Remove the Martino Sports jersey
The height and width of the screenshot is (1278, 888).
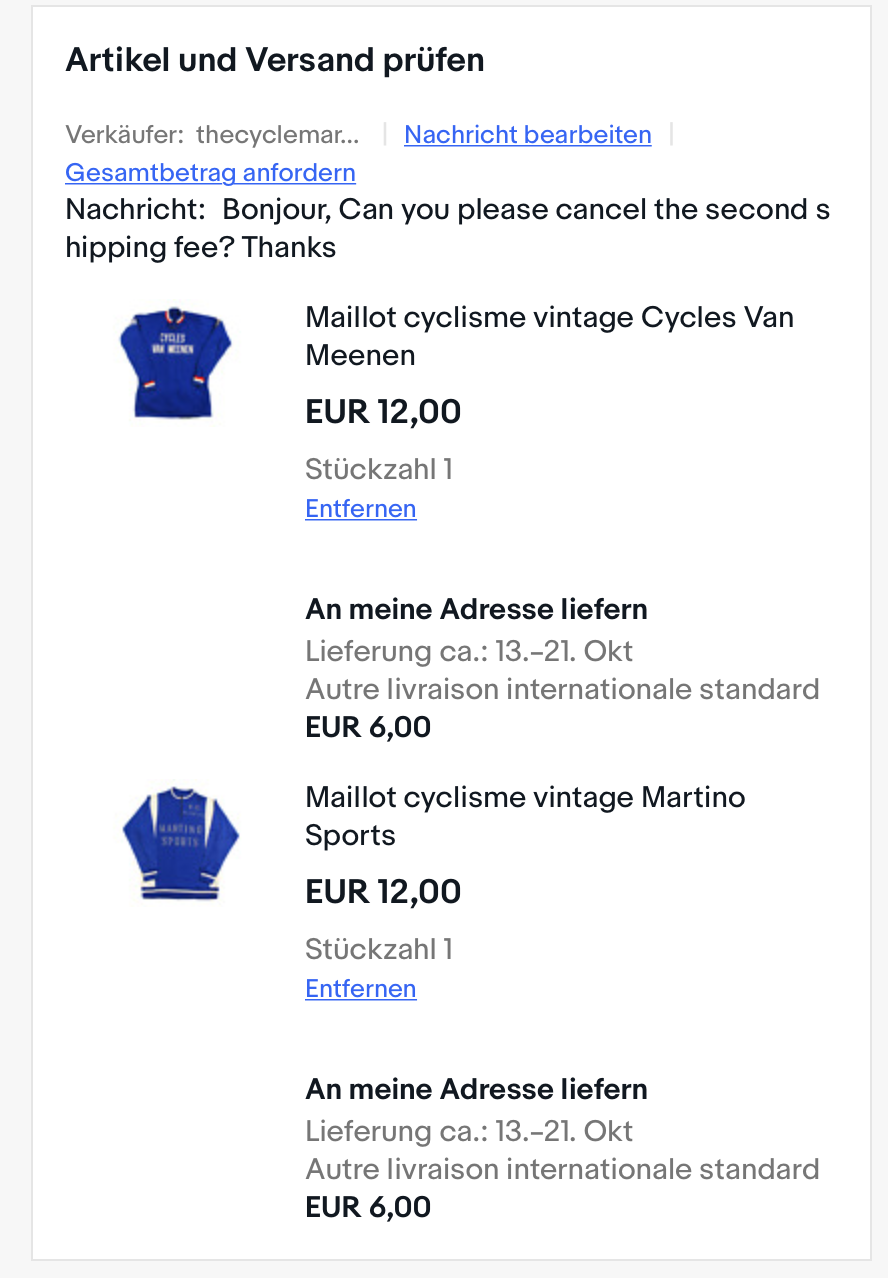coord(360,989)
